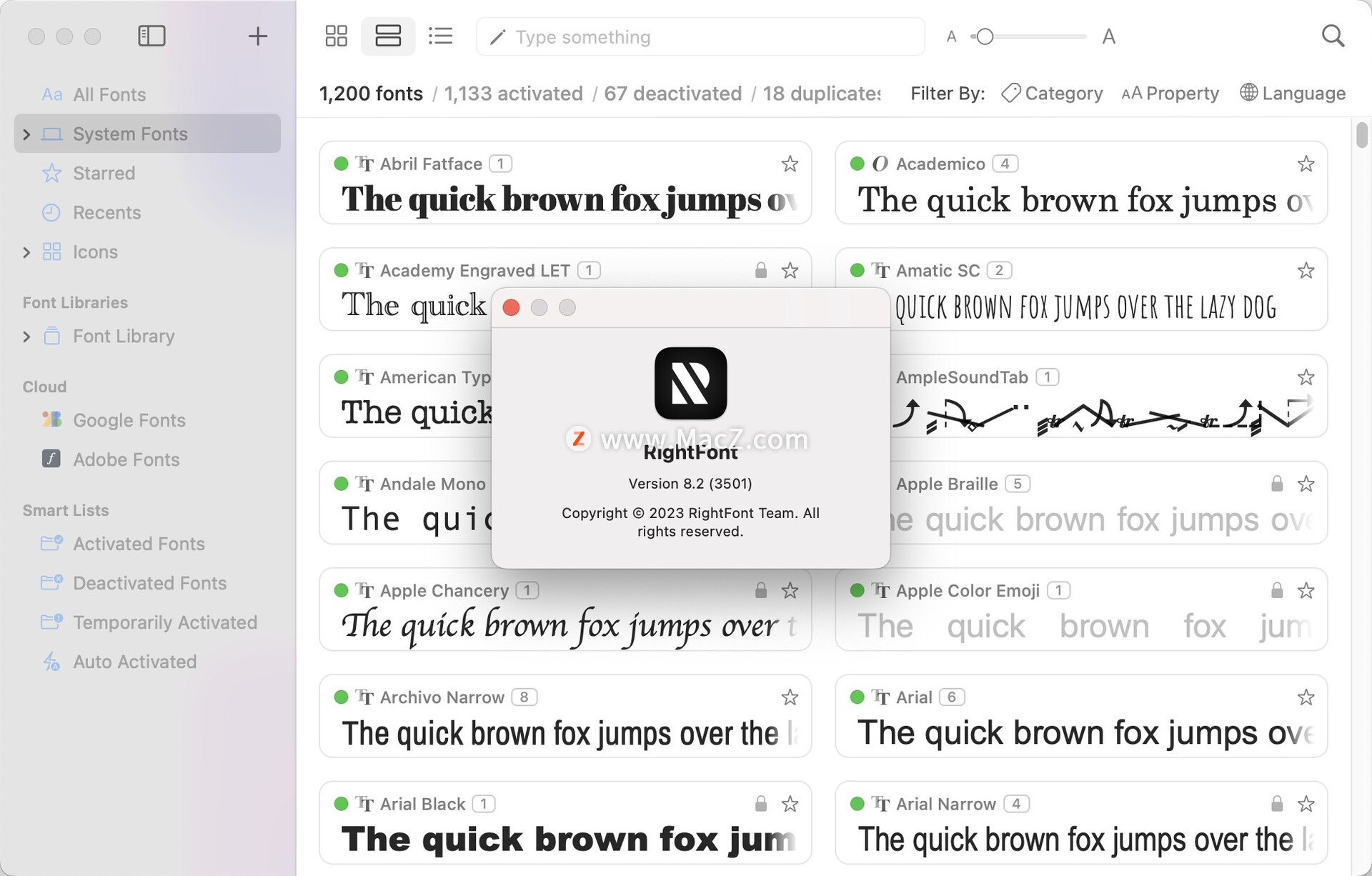Viewport: 1372px width, 876px height.
Task: Open the Category filter dropdown
Action: (1052, 93)
